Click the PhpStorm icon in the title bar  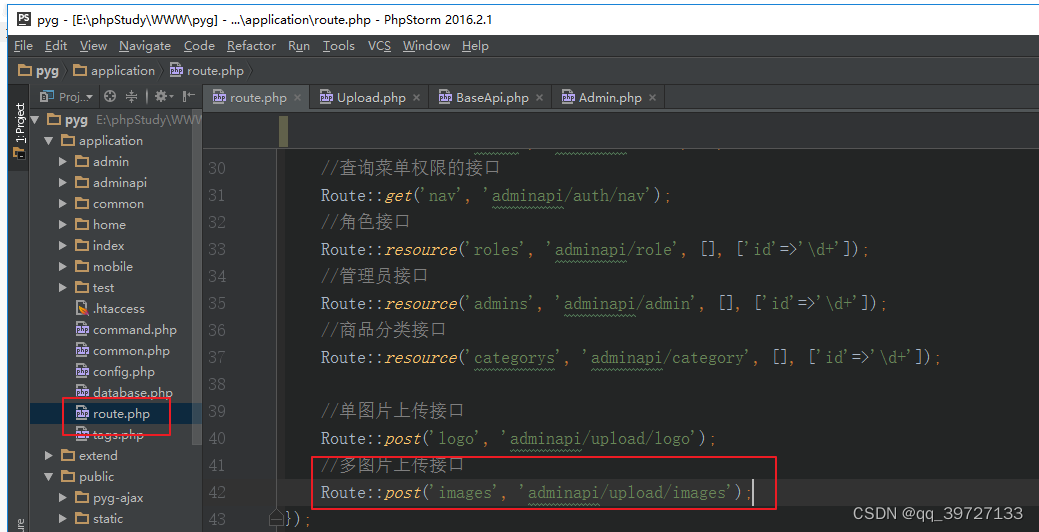[x=24, y=19]
